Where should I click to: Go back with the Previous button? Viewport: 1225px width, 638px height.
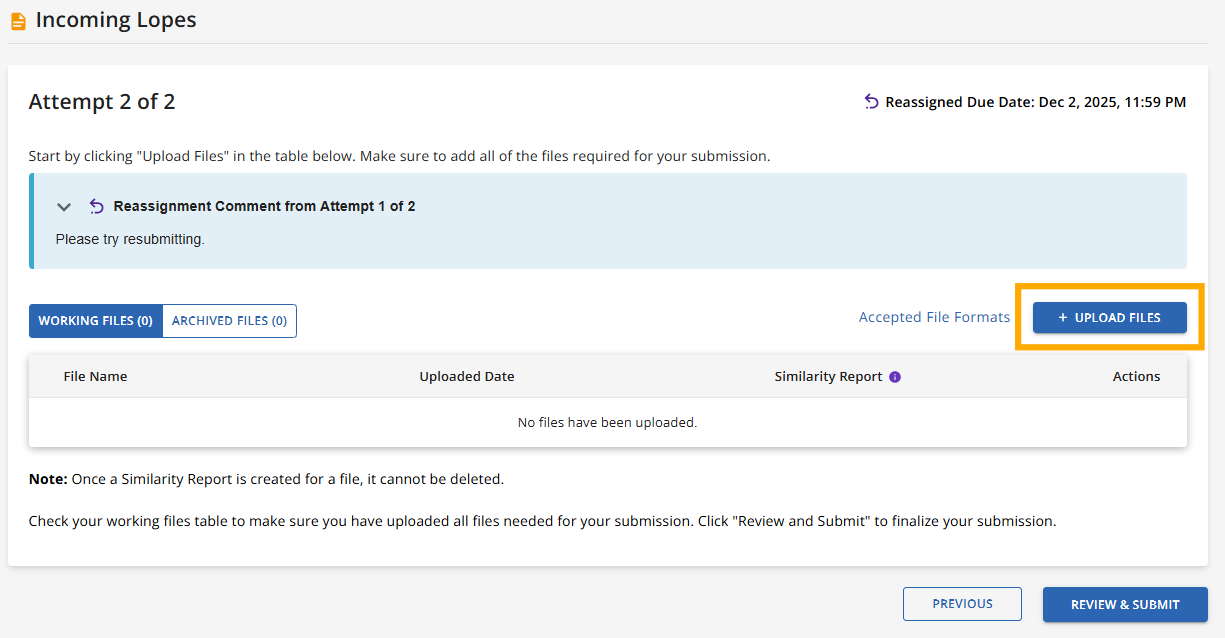coord(962,604)
